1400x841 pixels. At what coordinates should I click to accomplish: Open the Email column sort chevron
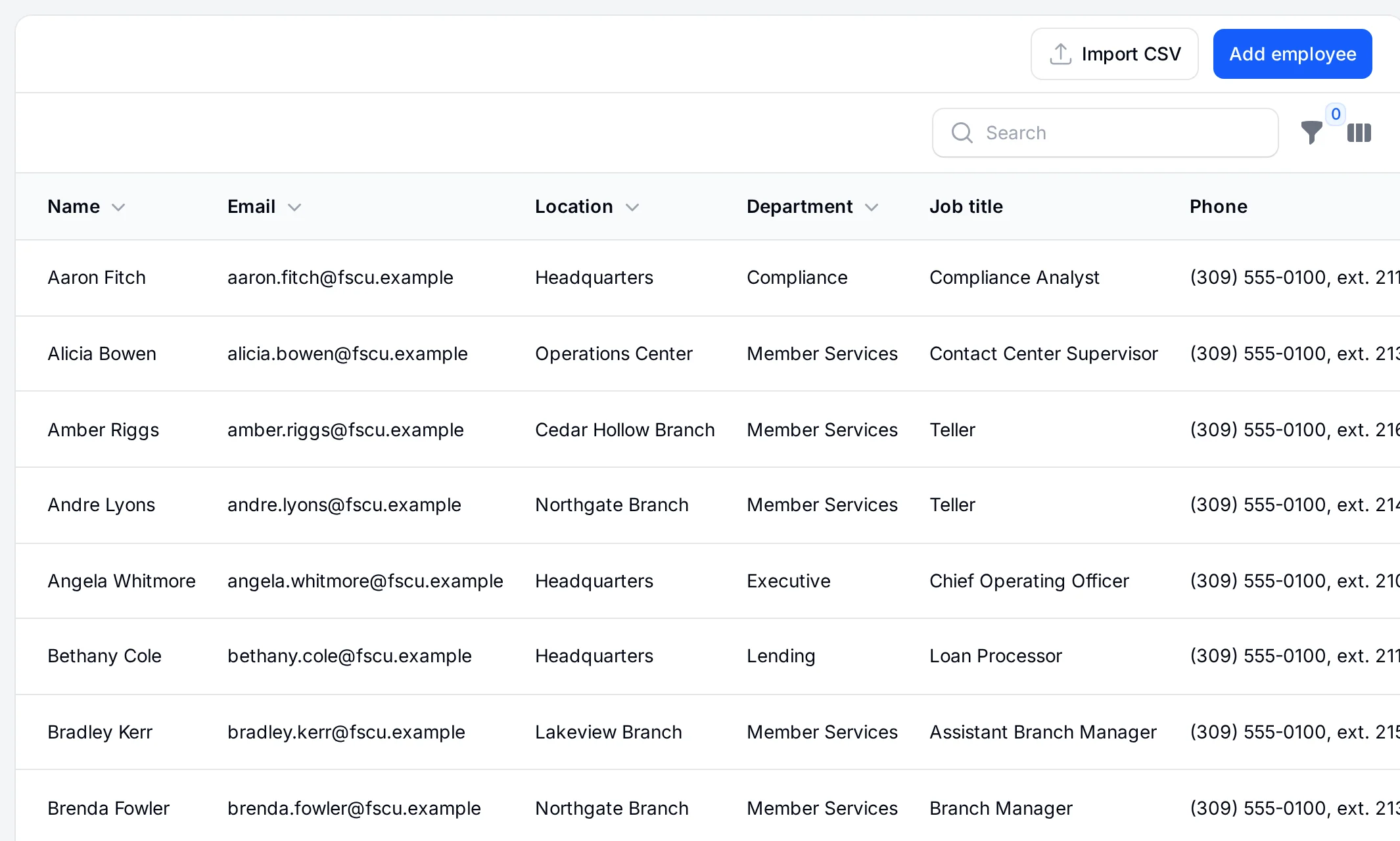(x=294, y=208)
